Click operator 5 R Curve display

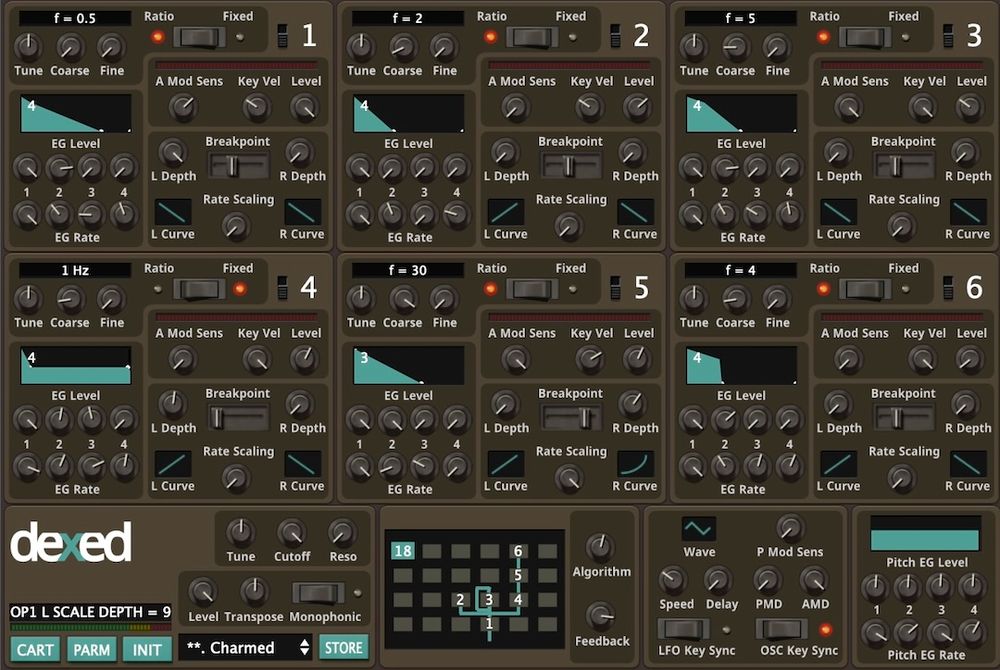pyautogui.click(x=636, y=464)
